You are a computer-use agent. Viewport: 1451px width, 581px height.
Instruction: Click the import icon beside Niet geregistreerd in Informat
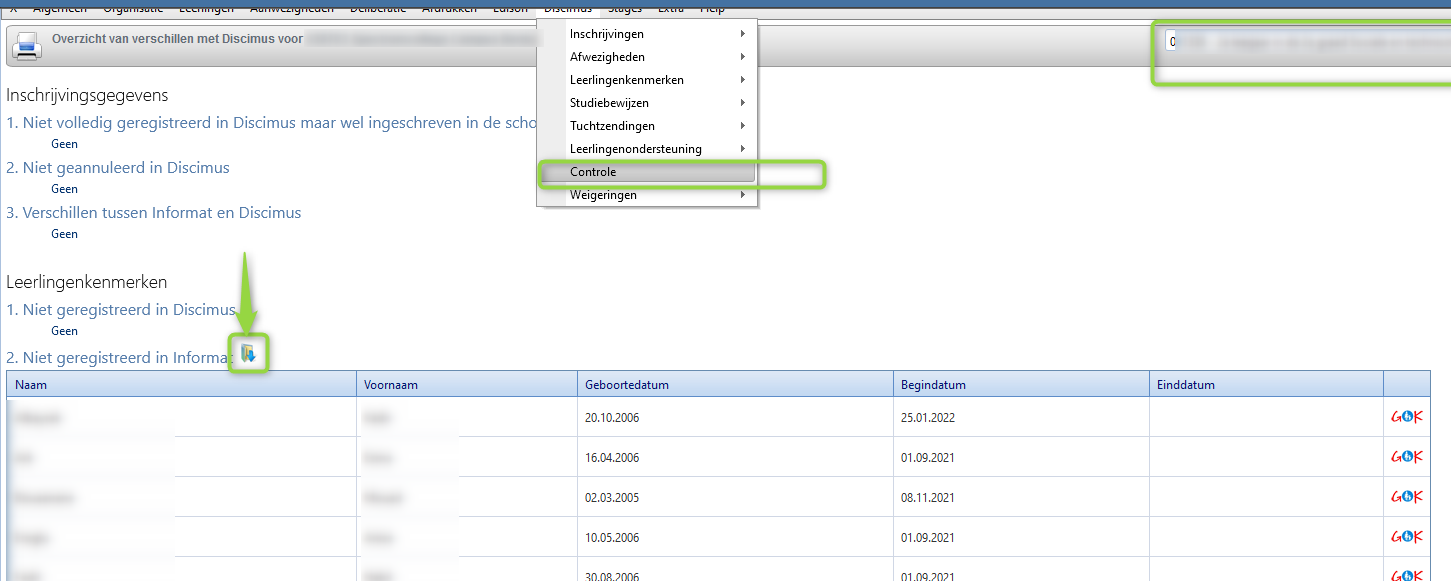click(x=249, y=353)
